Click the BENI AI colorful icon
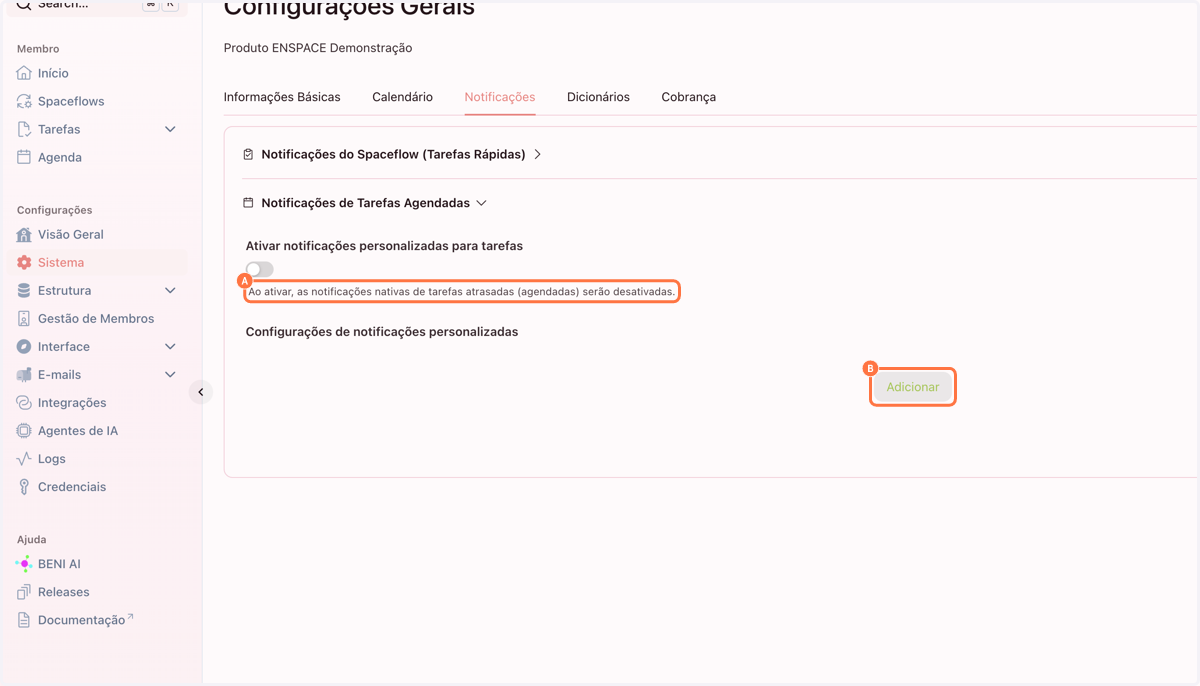This screenshot has height=686, width=1200. [x=25, y=564]
